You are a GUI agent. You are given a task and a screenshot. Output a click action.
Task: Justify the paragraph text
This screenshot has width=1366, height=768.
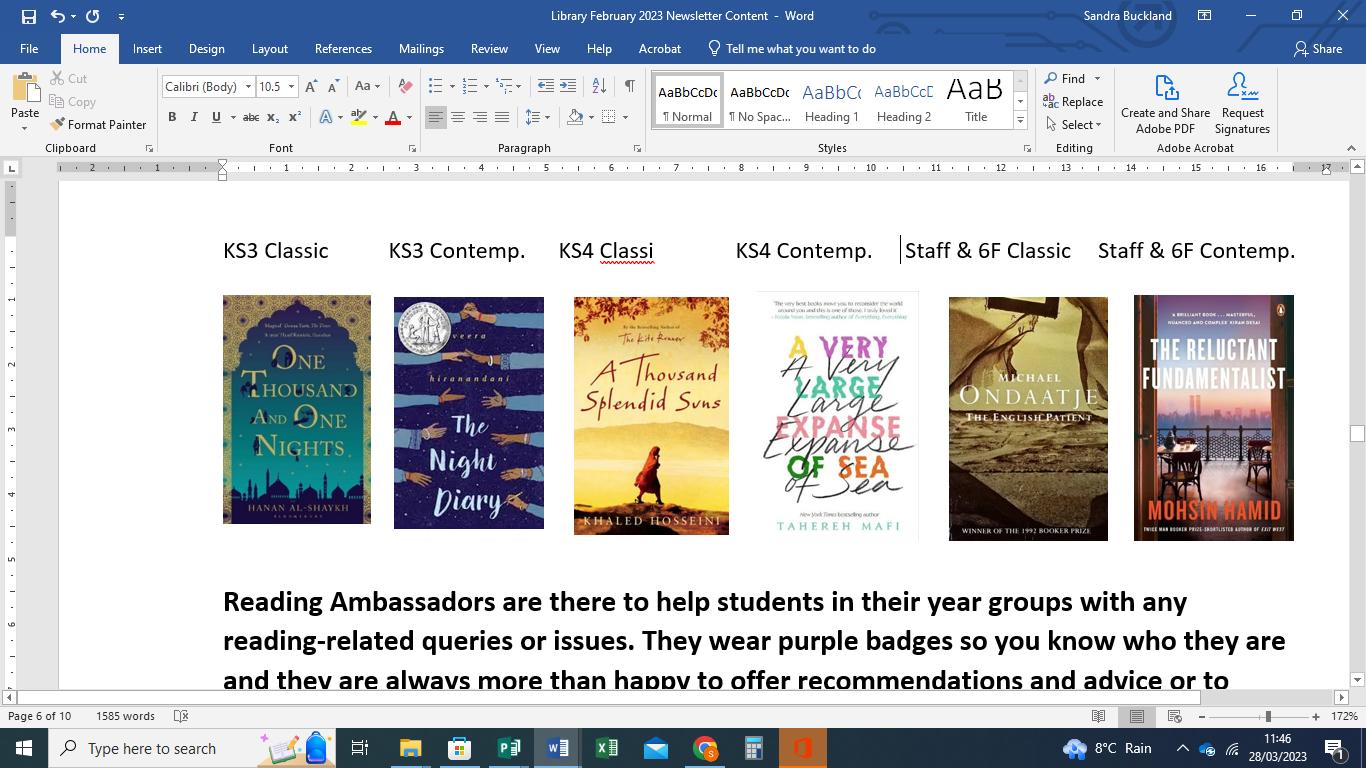(x=502, y=117)
